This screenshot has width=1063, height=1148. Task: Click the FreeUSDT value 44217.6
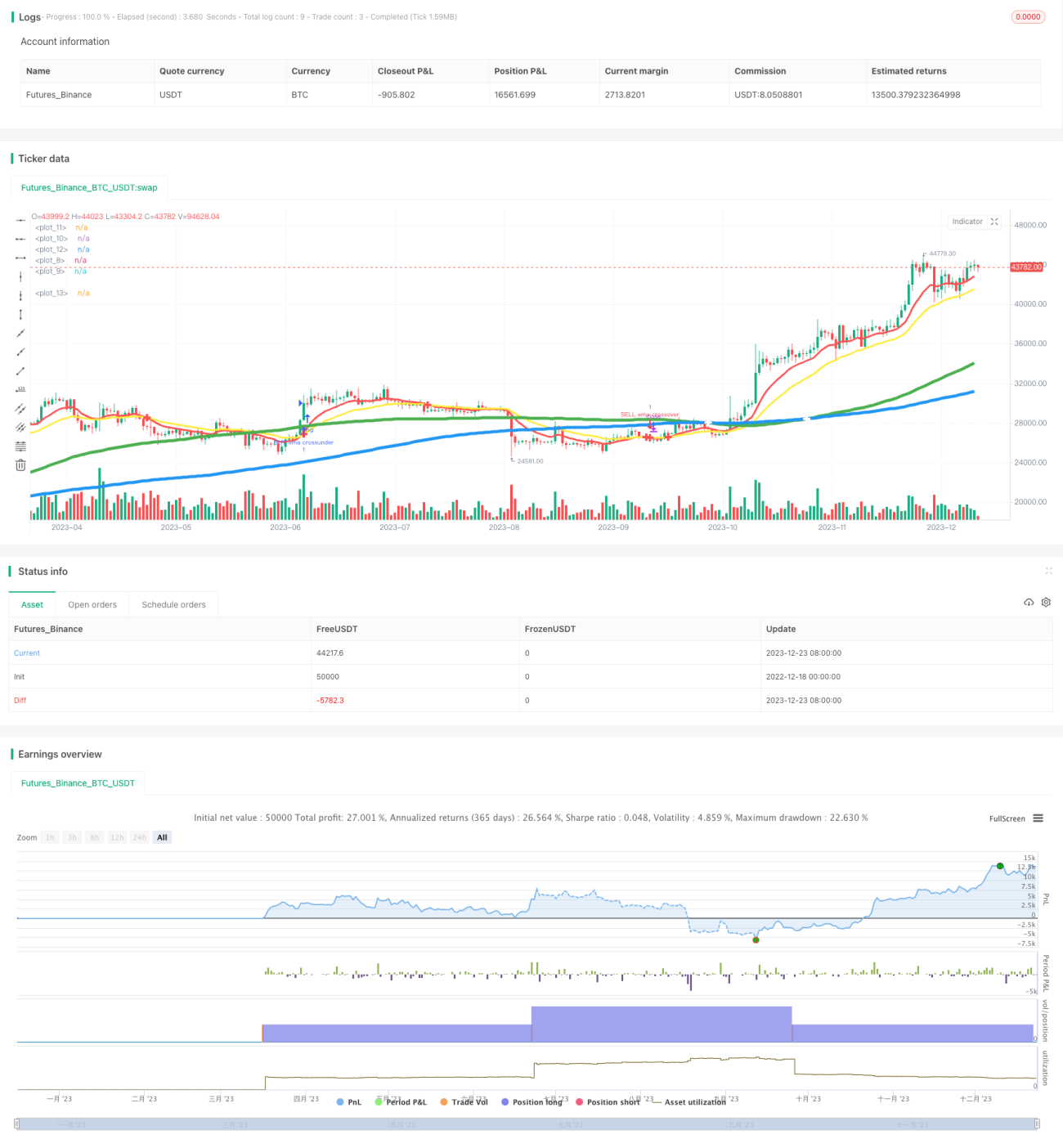click(330, 653)
